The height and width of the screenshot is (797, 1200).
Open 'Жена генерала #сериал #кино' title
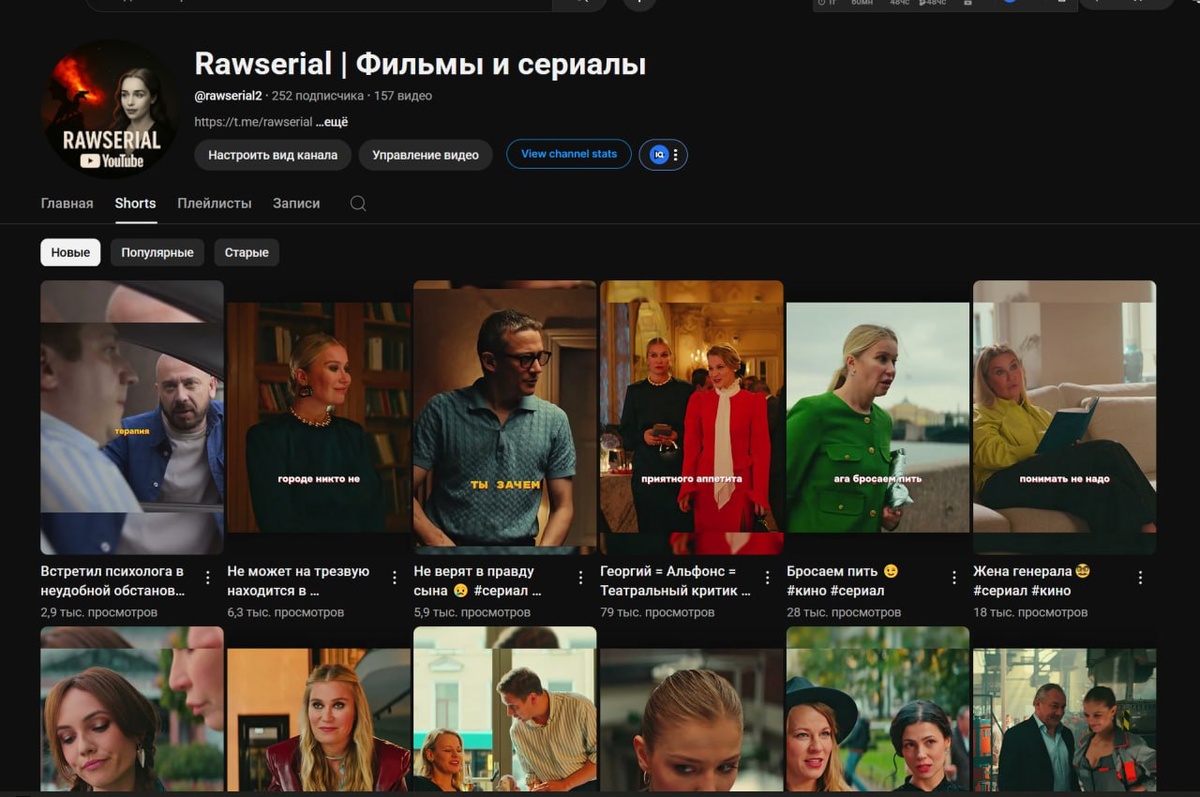[x=1031, y=581]
